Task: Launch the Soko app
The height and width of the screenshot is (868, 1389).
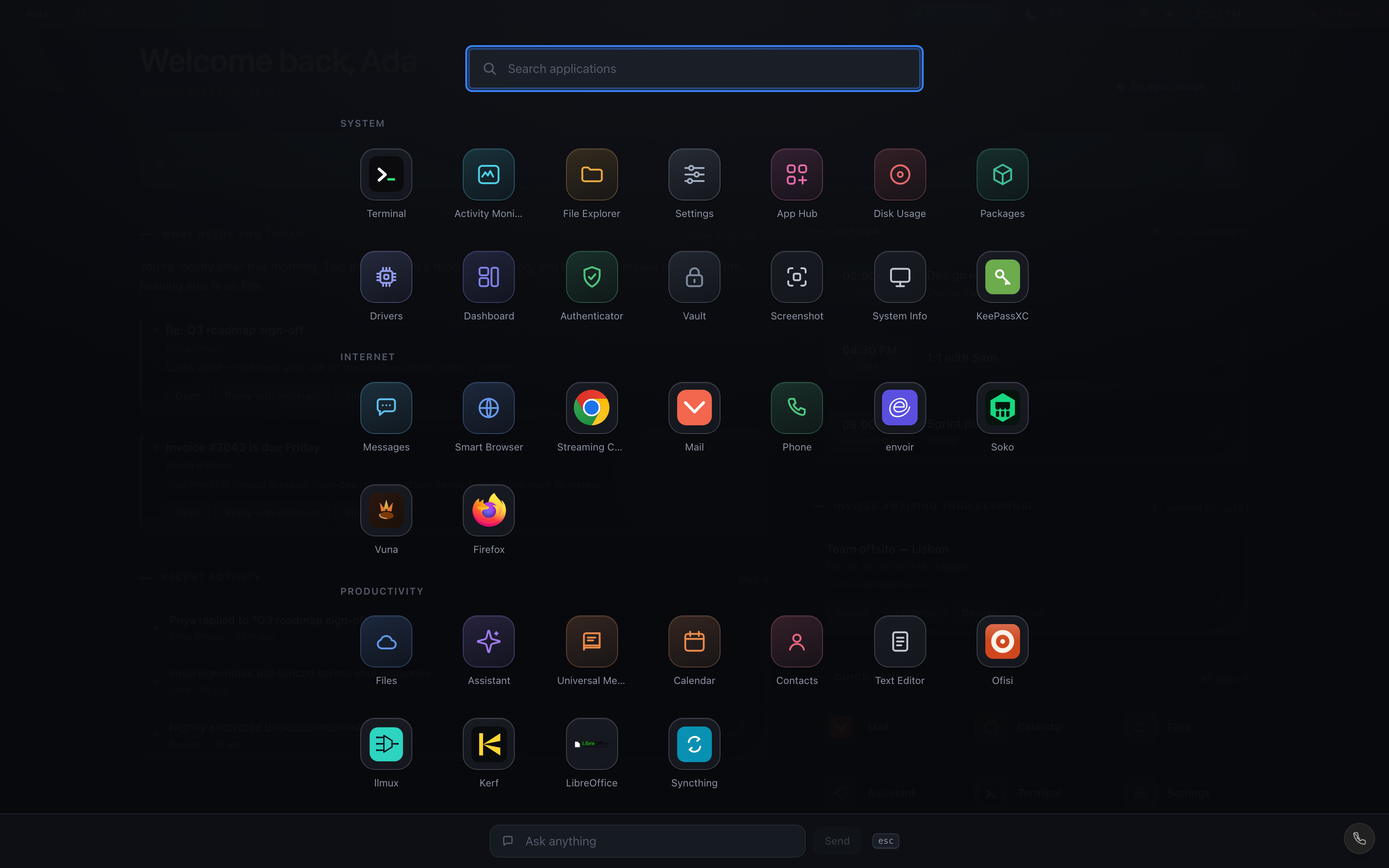Action: [x=1002, y=408]
